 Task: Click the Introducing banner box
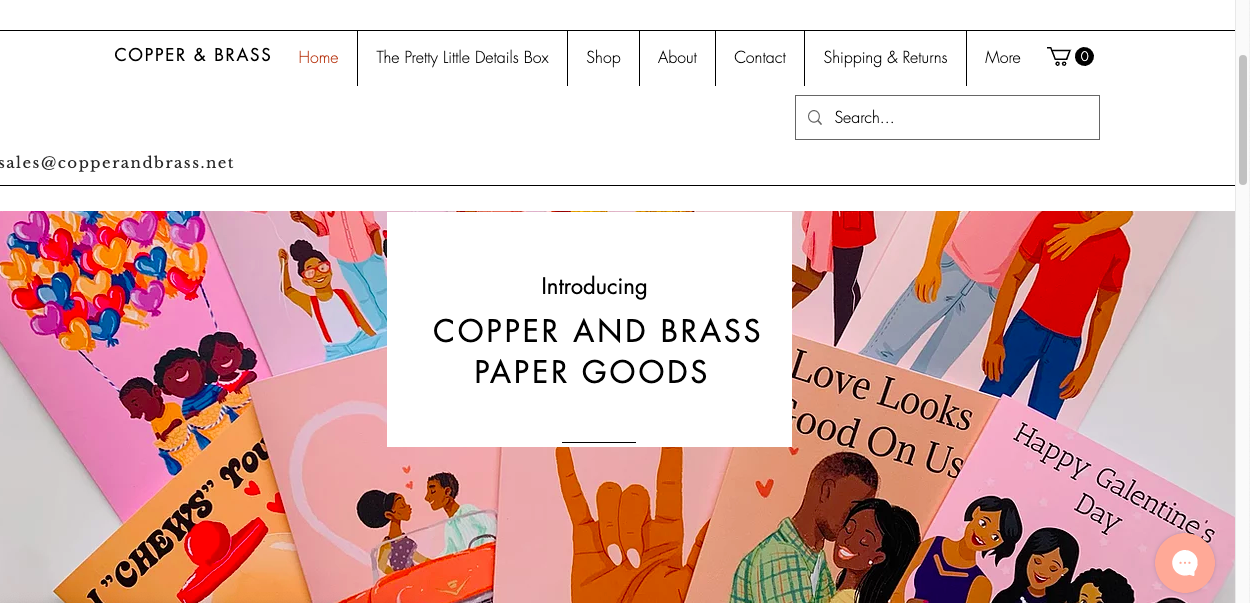pyautogui.click(x=589, y=329)
